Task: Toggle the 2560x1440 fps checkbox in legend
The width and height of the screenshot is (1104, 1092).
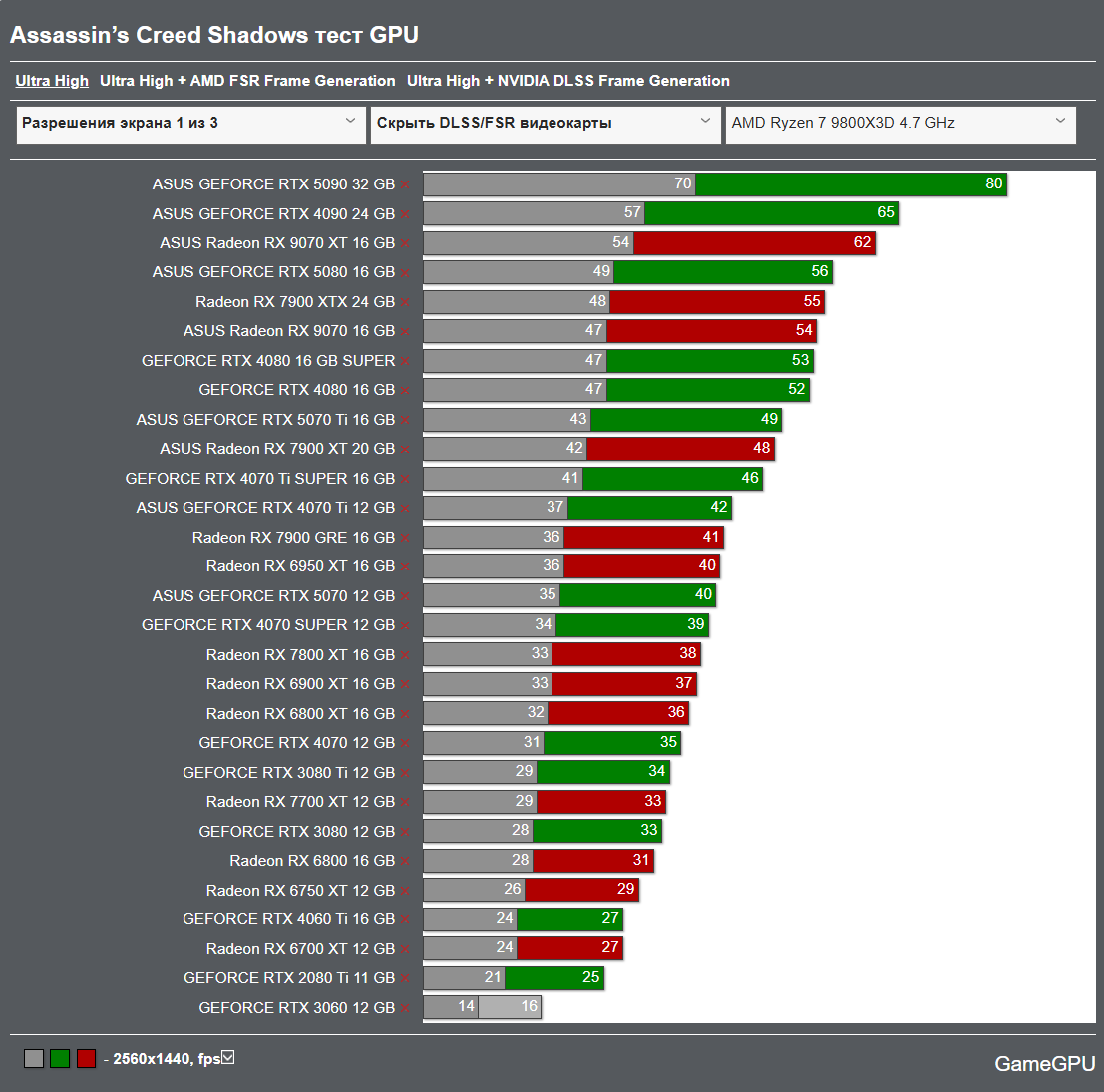Action: coord(228,1057)
